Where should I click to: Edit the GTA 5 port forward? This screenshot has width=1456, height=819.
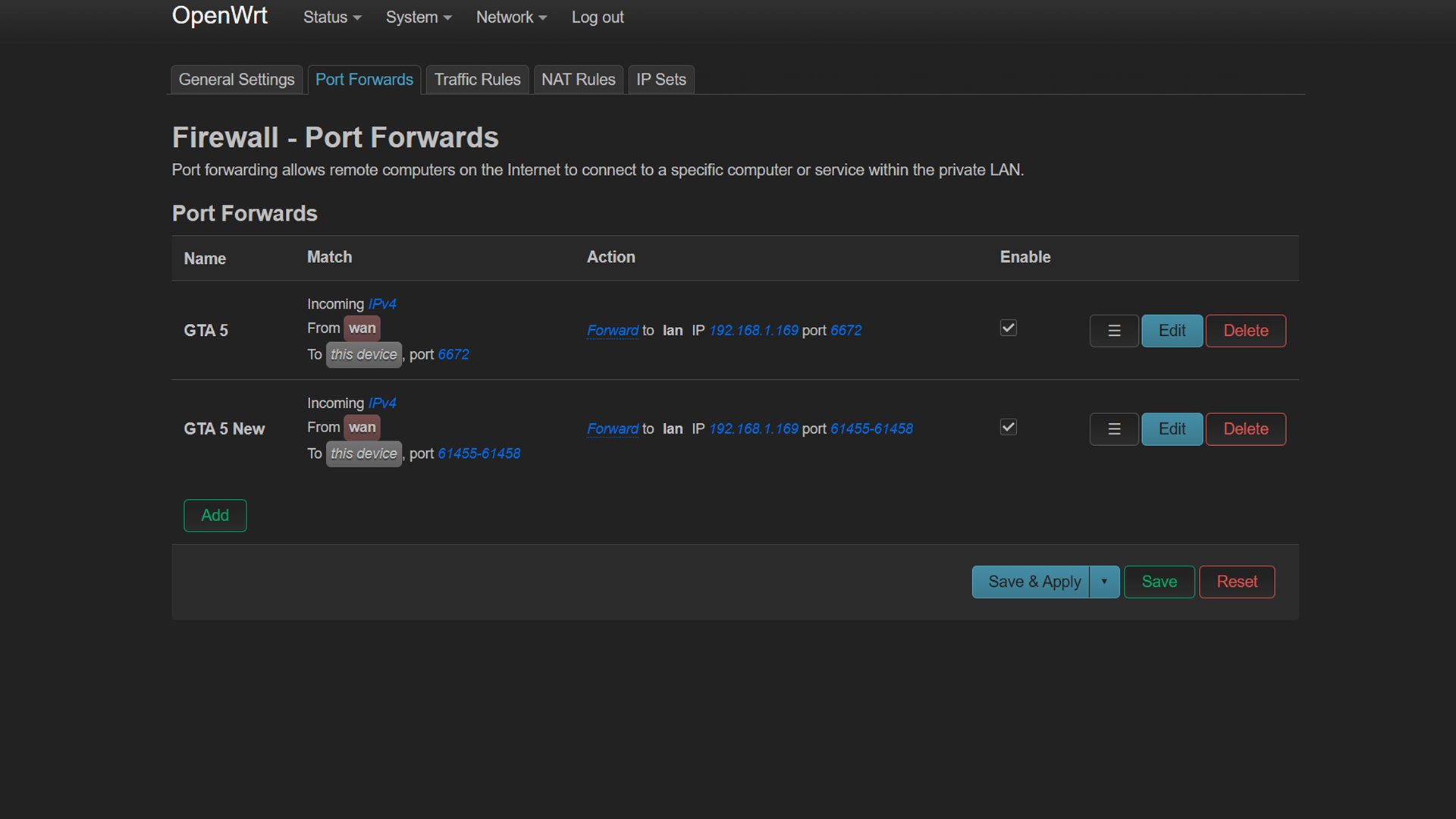point(1172,331)
